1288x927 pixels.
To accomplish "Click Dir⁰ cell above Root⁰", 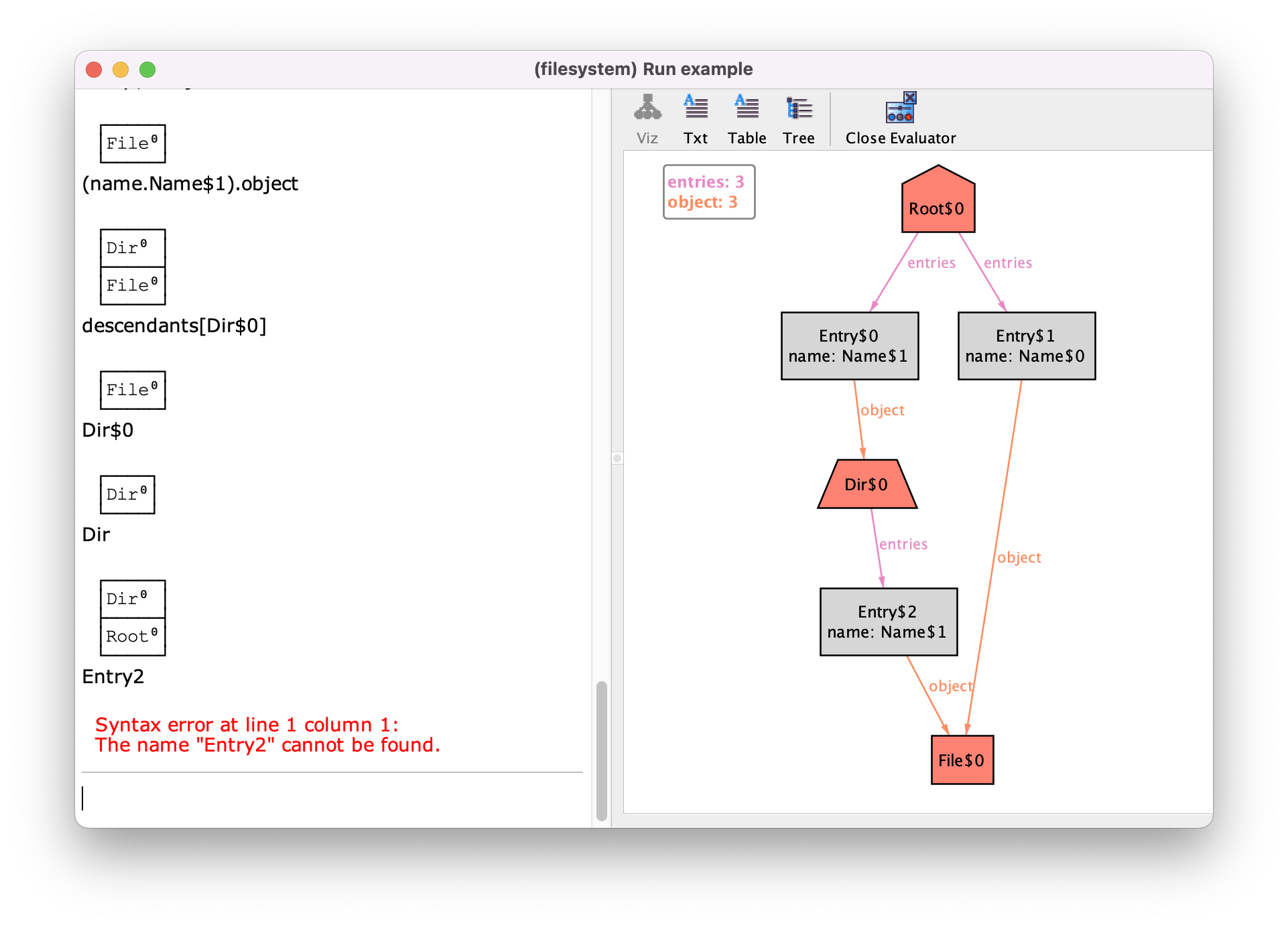I will (133, 599).
